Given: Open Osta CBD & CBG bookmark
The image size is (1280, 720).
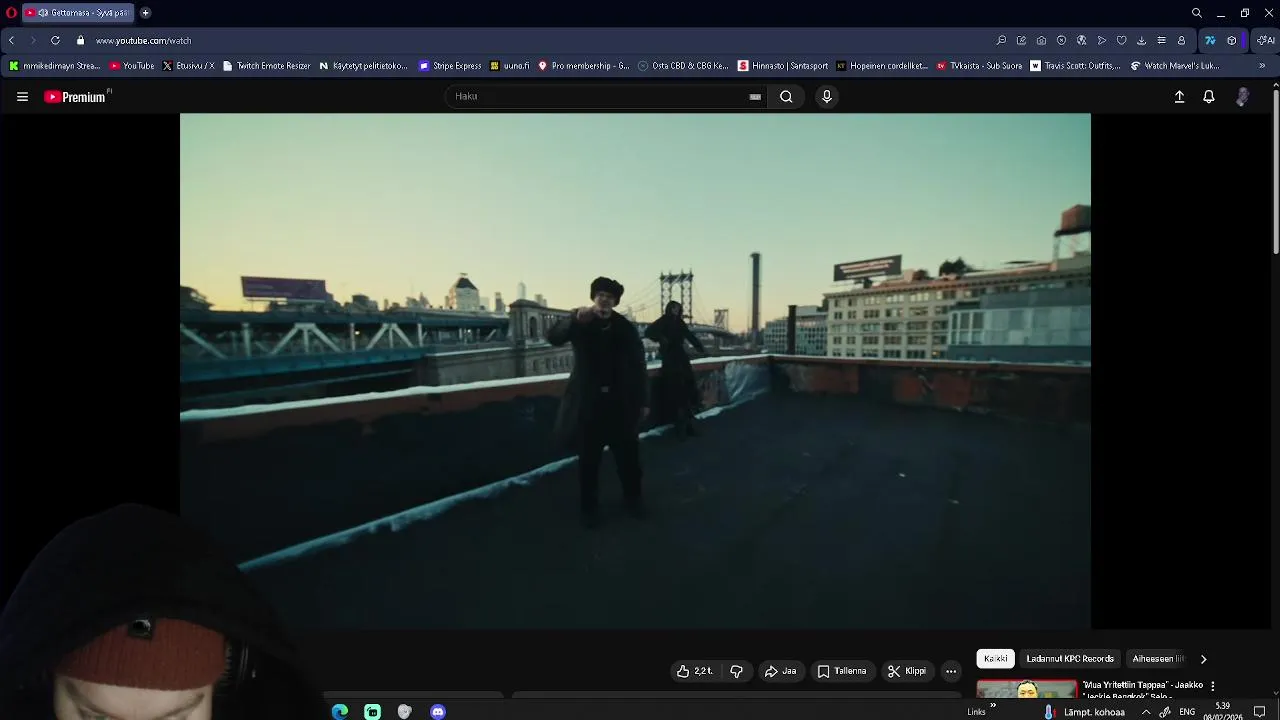Looking at the screenshot, I should tap(683, 66).
